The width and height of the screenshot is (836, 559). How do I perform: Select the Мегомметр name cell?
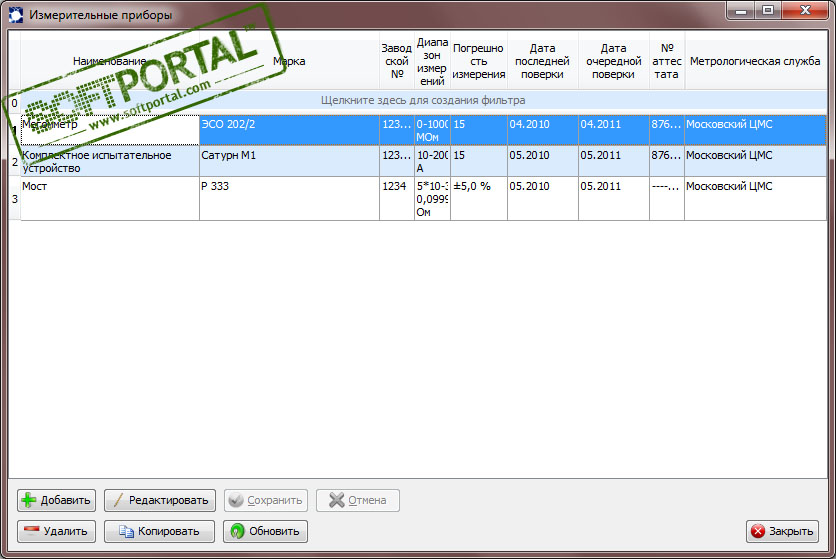pyautogui.click(x=110, y=130)
